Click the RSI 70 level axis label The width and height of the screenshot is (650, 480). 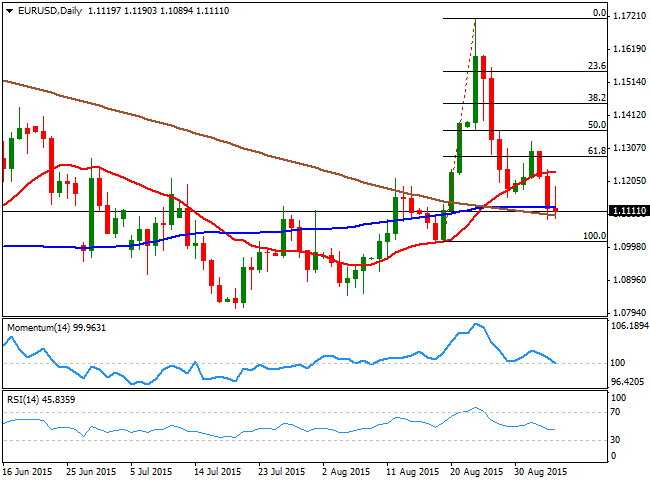coord(617,411)
